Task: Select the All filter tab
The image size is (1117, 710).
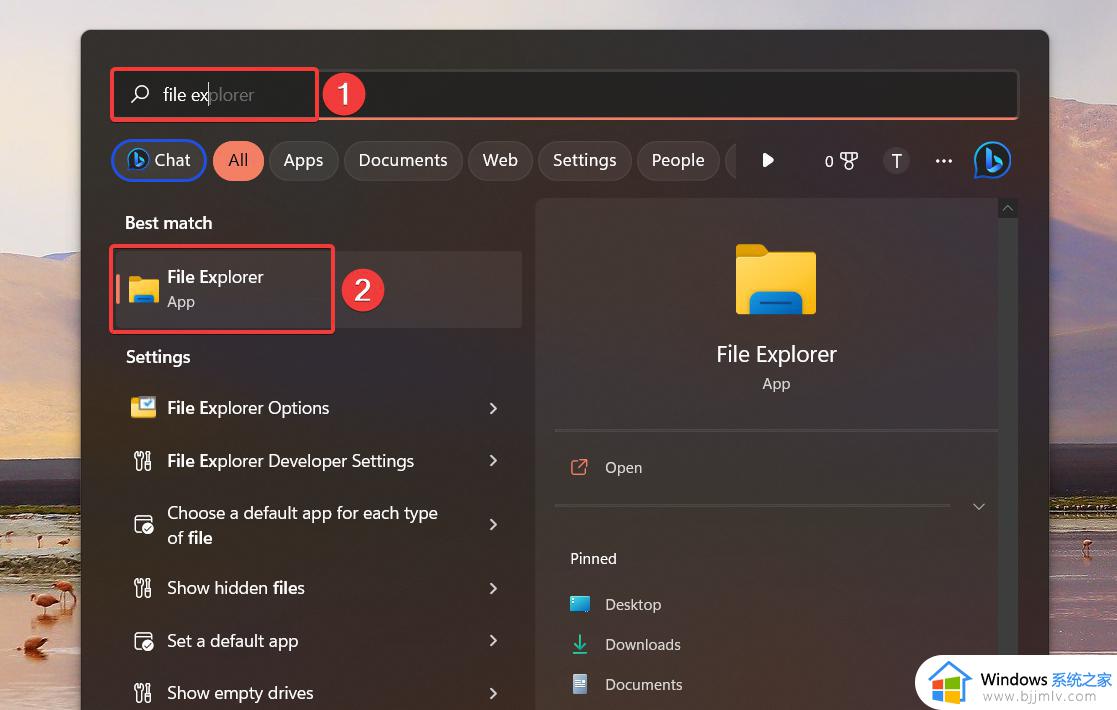Action: [238, 160]
